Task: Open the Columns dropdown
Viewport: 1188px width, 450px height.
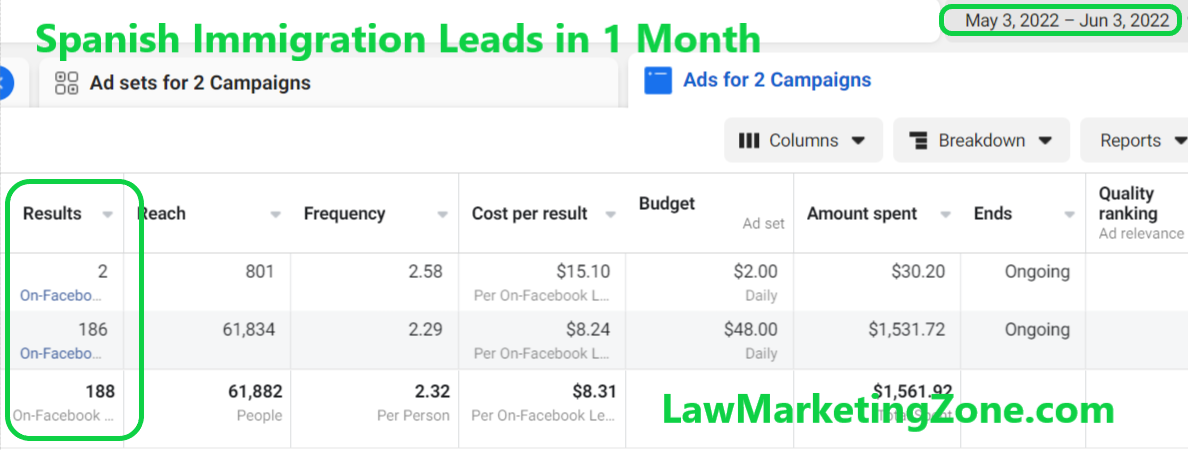Action: click(x=803, y=140)
